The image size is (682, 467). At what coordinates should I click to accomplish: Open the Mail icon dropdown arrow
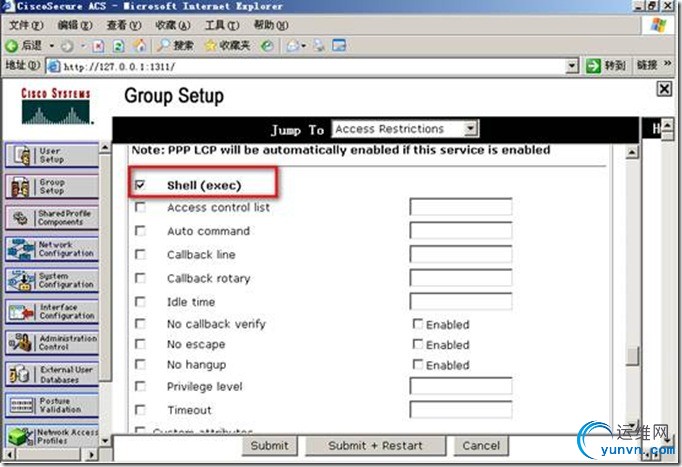tap(303, 46)
